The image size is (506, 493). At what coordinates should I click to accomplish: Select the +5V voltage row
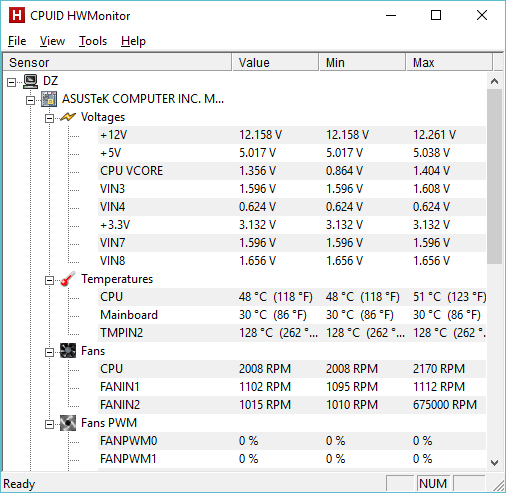(292, 153)
